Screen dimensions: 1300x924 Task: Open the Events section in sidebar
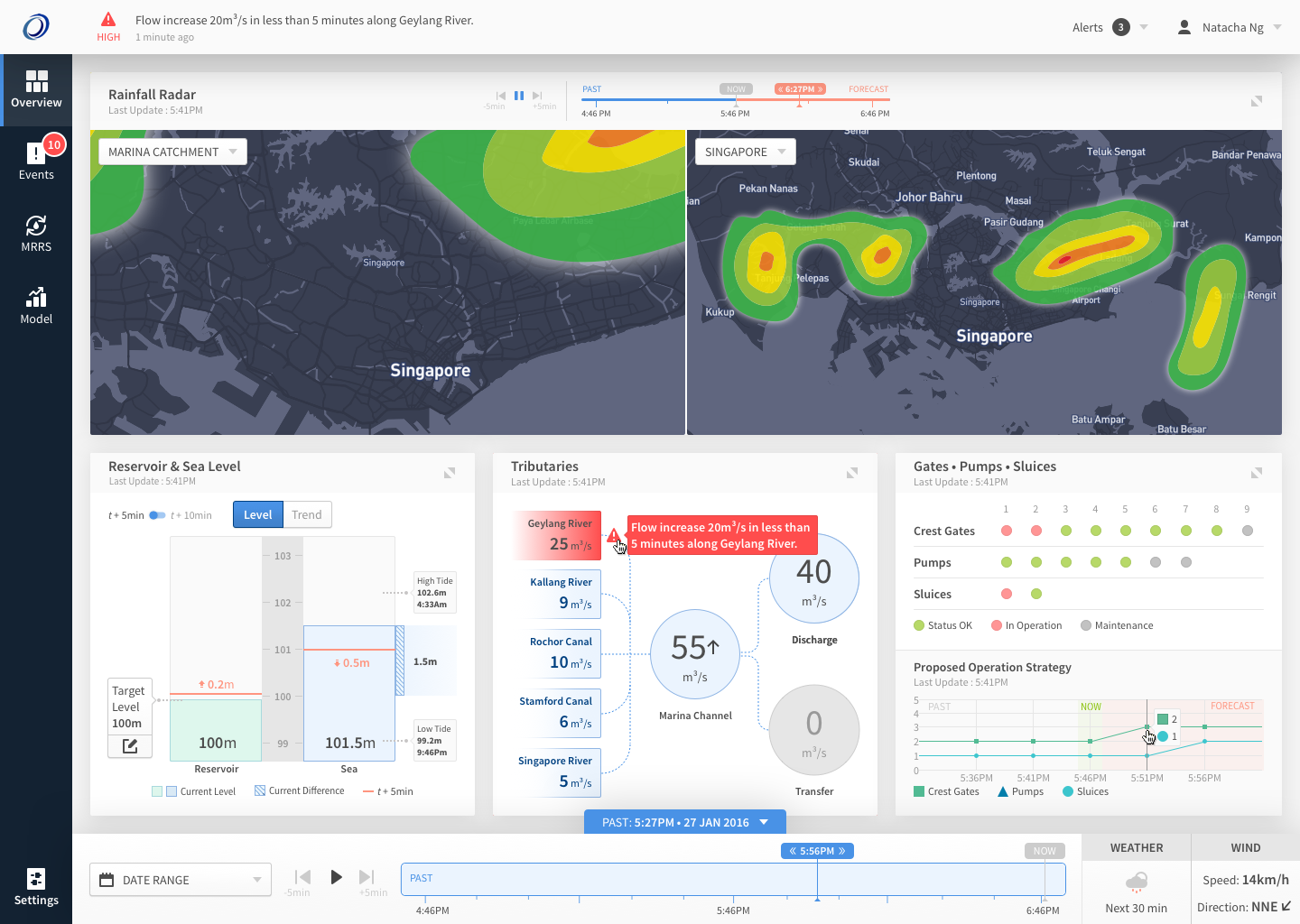click(x=36, y=162)
